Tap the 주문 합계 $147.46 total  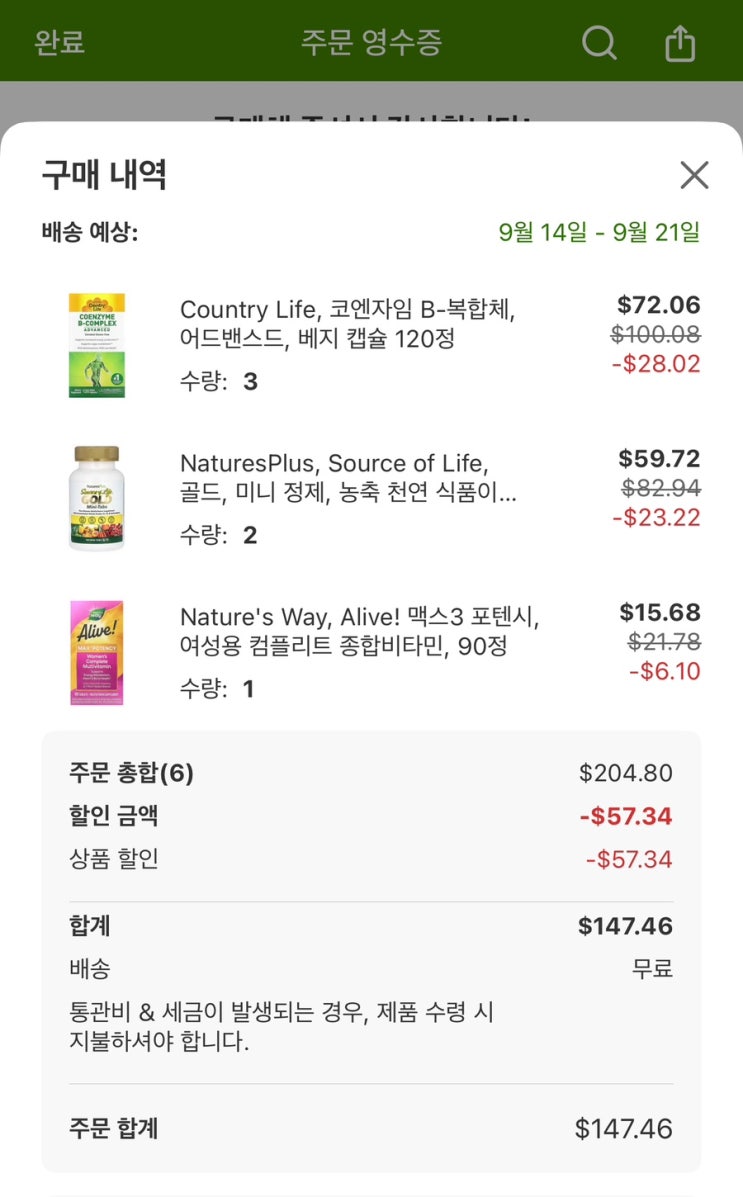coord(623,1129)
